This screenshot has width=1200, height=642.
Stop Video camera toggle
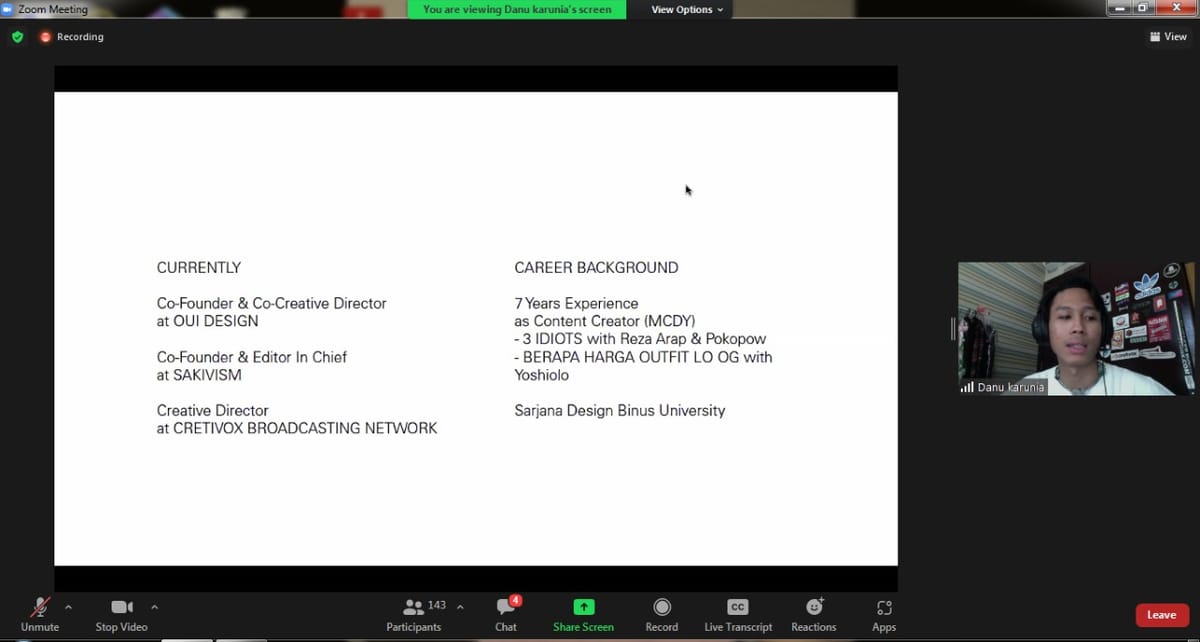point(121,613)
